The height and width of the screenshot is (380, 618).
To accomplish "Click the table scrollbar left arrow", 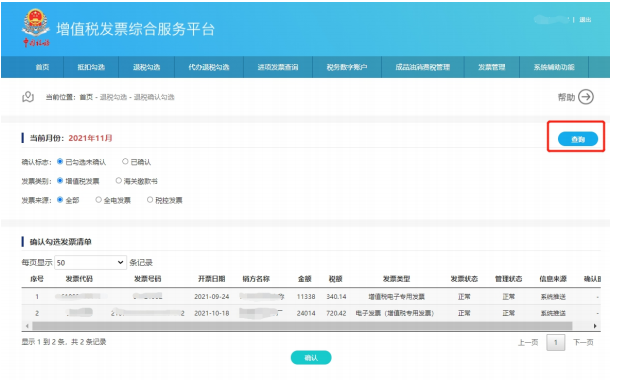I will click(27, 326).
